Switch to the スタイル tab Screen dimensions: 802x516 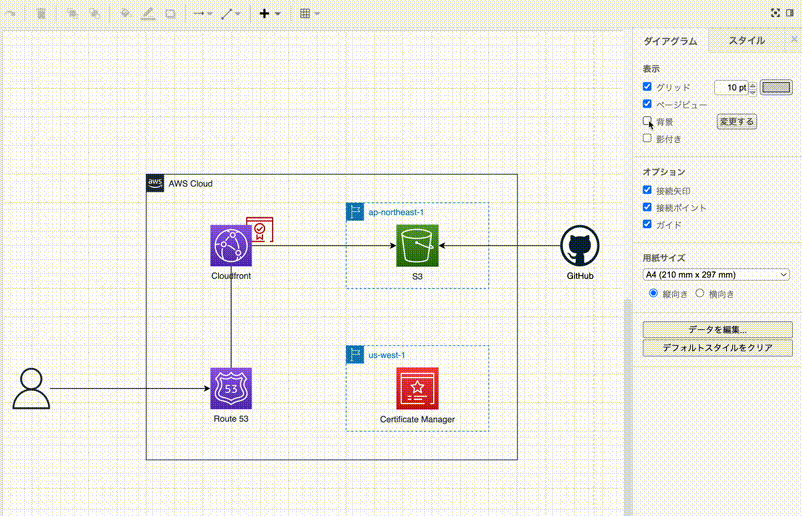[x=746, y=41]
